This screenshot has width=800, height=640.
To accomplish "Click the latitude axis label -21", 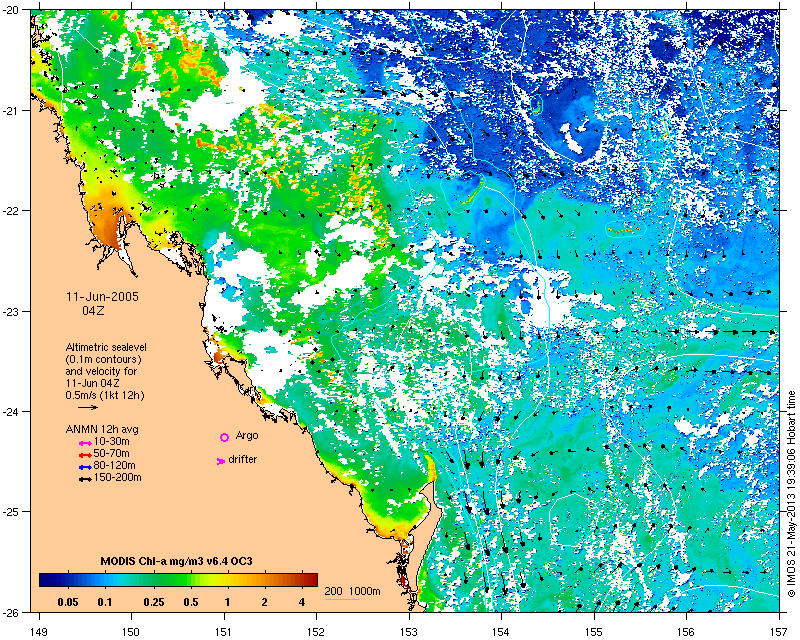I will [11, 111].
